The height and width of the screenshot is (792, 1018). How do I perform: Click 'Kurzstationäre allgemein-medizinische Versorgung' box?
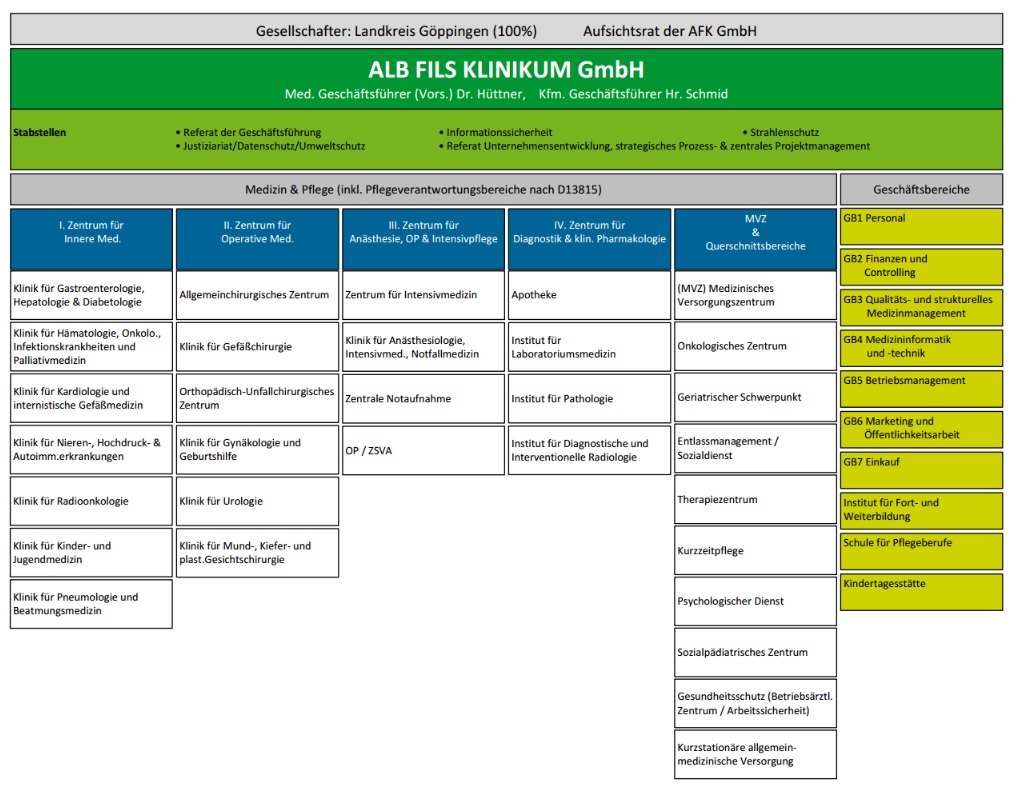[756, 754]
